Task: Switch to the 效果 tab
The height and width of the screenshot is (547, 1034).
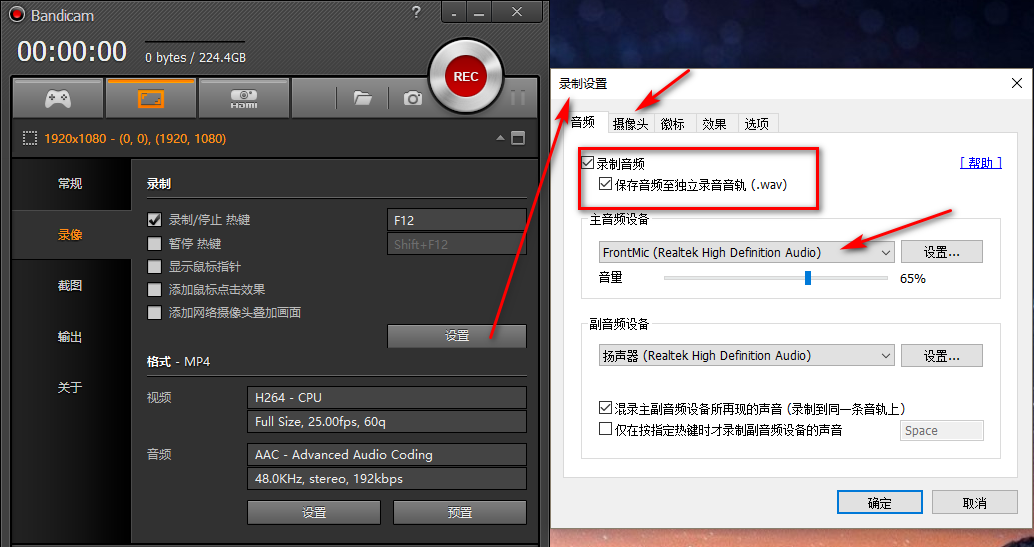Action: (715, 123)
